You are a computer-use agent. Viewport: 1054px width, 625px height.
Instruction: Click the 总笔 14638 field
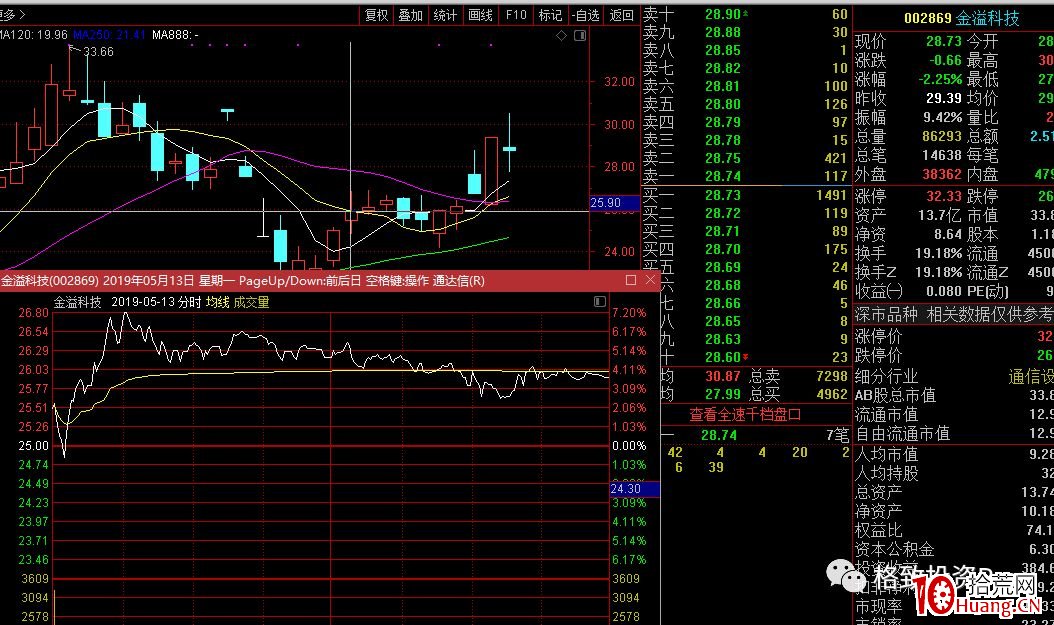[x=908, y=155]
